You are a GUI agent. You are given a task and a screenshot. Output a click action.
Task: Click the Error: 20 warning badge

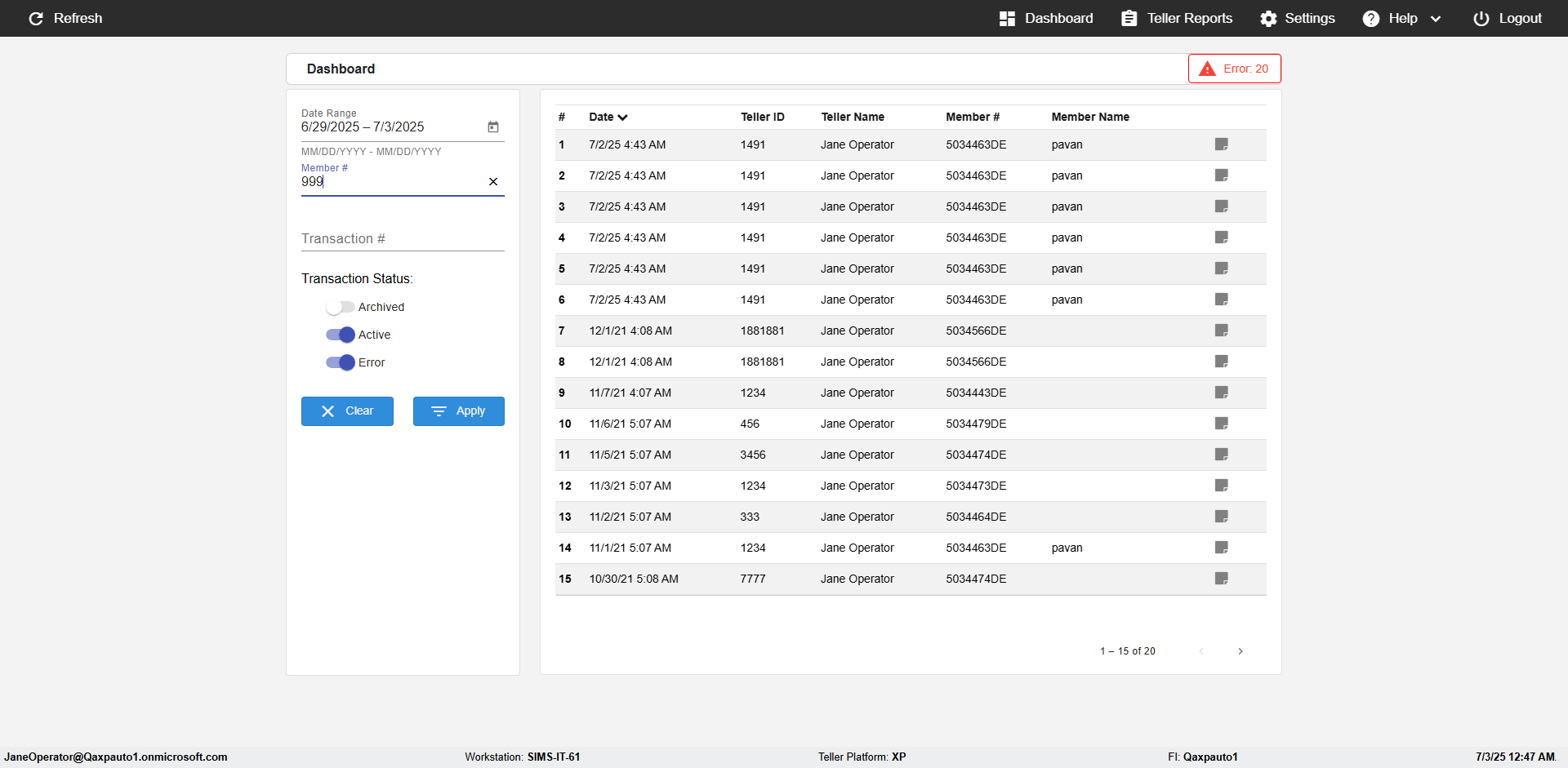coord(1234,69)
